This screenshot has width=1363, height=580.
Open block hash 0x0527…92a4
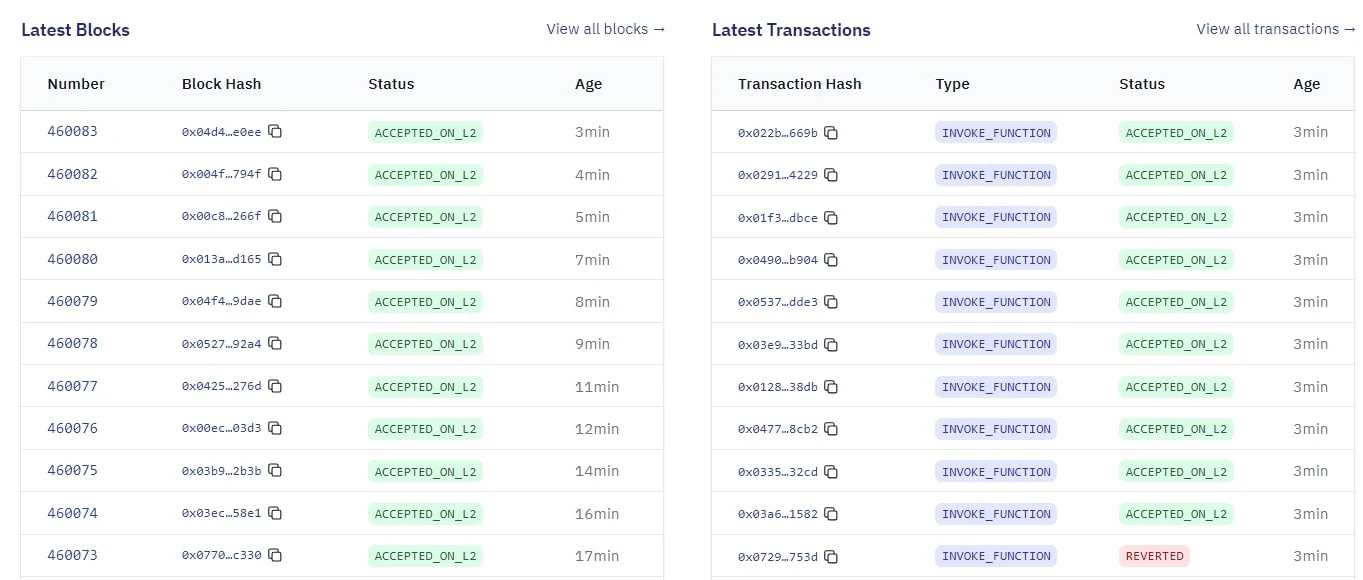(x=221, y=344)
